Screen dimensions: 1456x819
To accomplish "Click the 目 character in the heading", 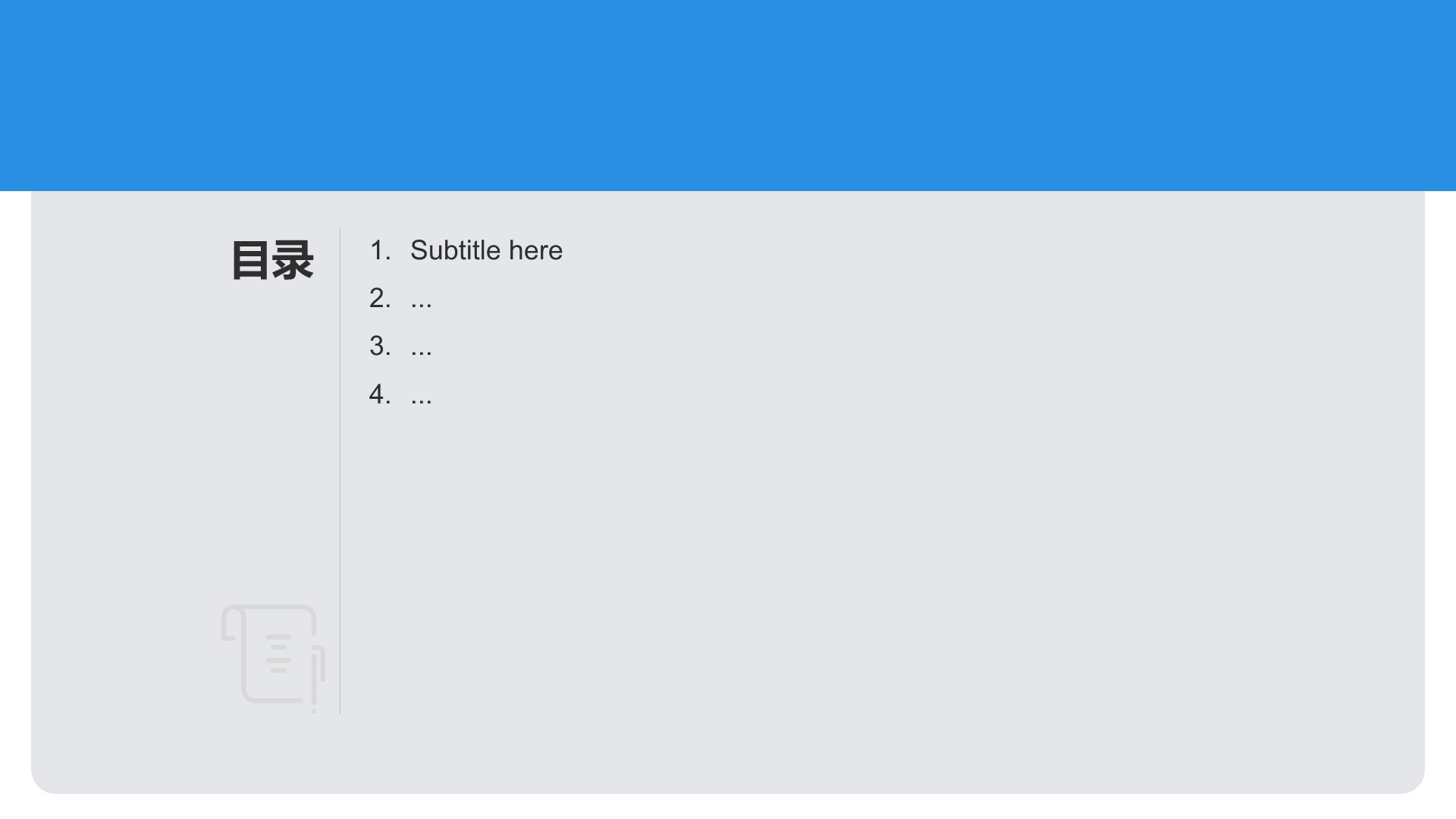I will coord(250,260).
